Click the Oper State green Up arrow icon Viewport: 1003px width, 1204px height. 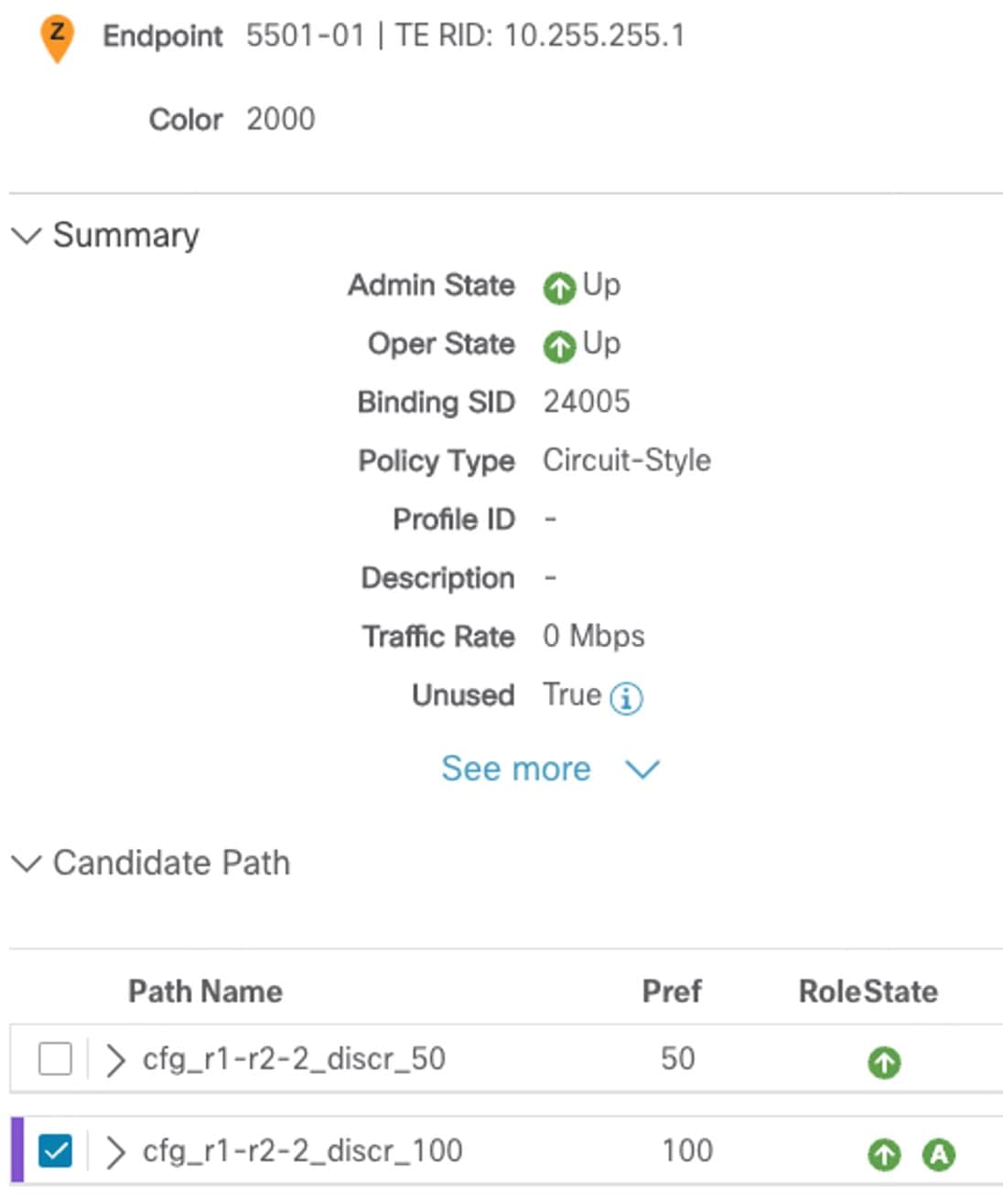point(560,344)
